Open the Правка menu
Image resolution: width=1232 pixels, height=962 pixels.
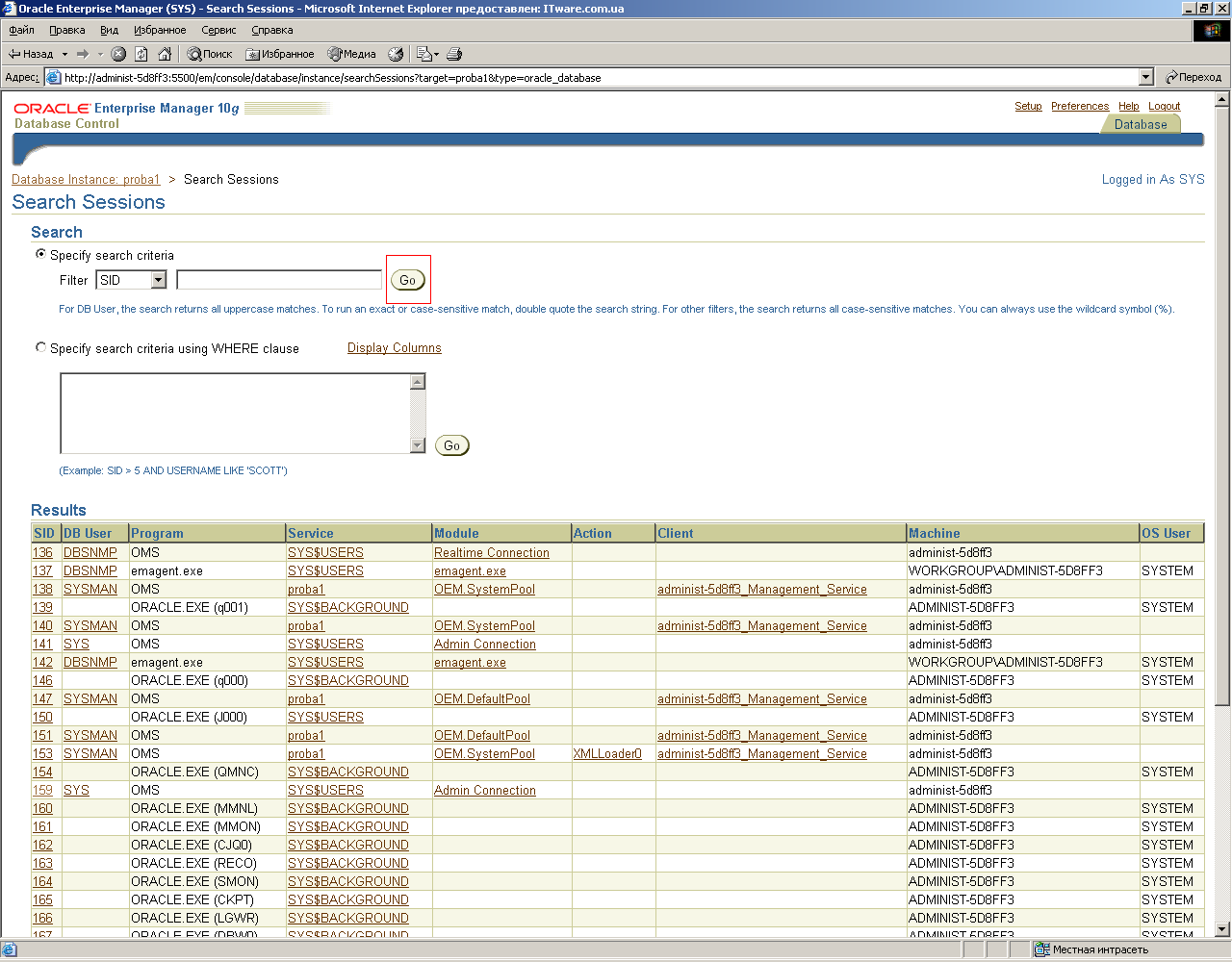tap(67, 30)
